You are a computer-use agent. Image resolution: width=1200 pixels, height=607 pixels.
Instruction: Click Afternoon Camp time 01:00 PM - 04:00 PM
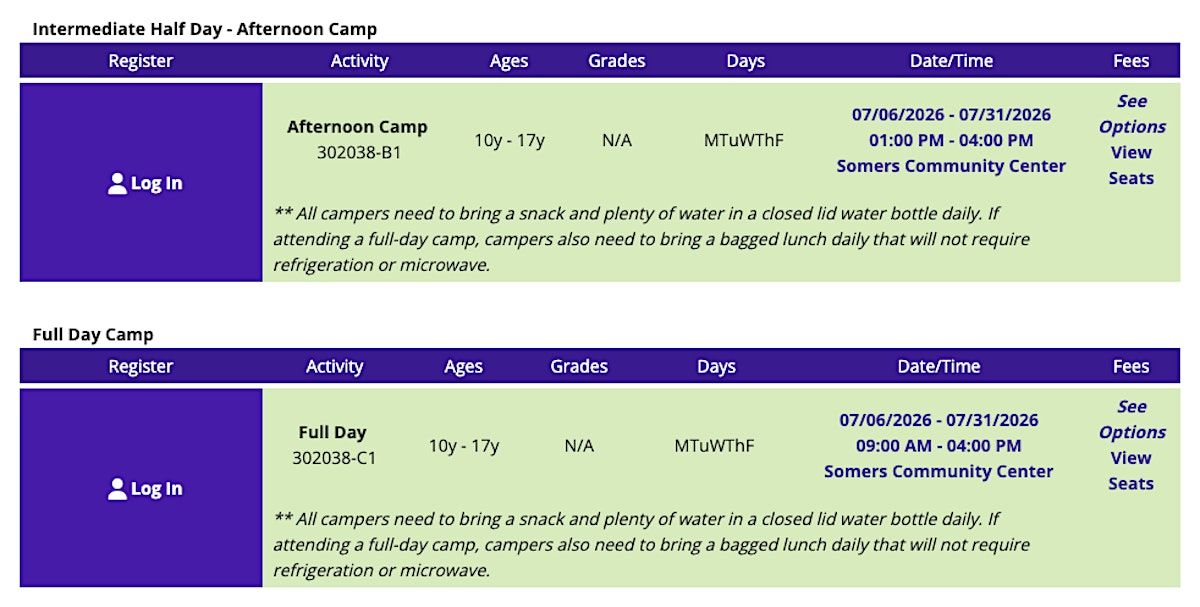[x=951, y=140]
